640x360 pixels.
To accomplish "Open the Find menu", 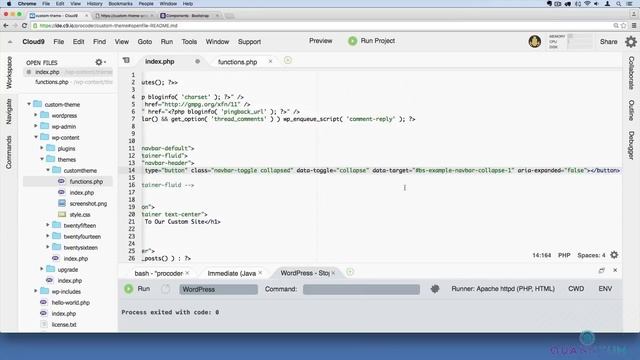I will pos(99,42).
